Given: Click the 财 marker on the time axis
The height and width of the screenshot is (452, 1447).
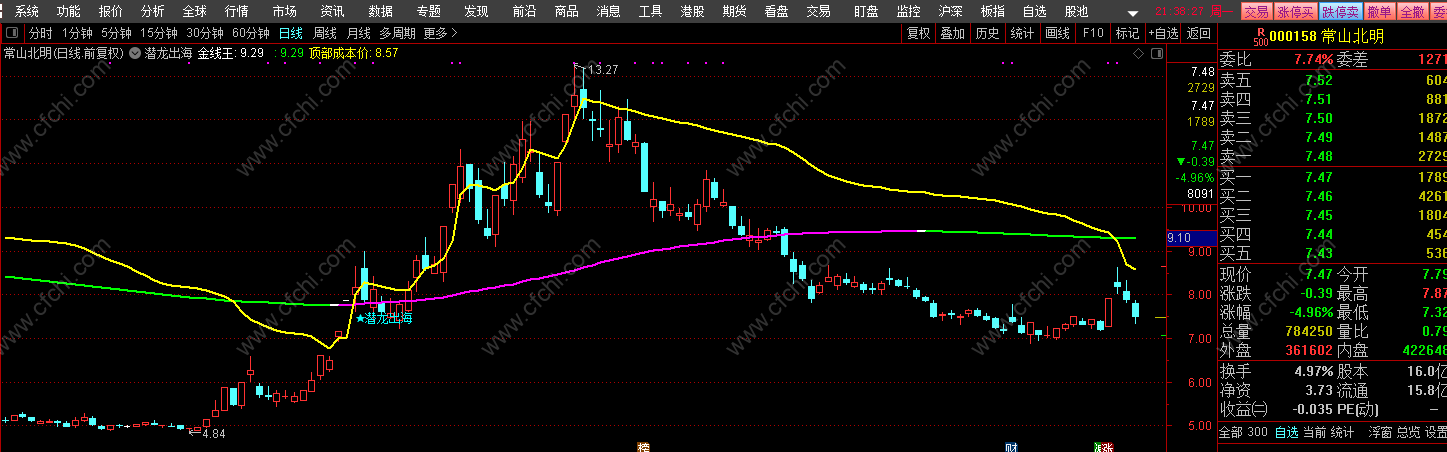Looking at the screenshot, I should [x=1012, y=446].
